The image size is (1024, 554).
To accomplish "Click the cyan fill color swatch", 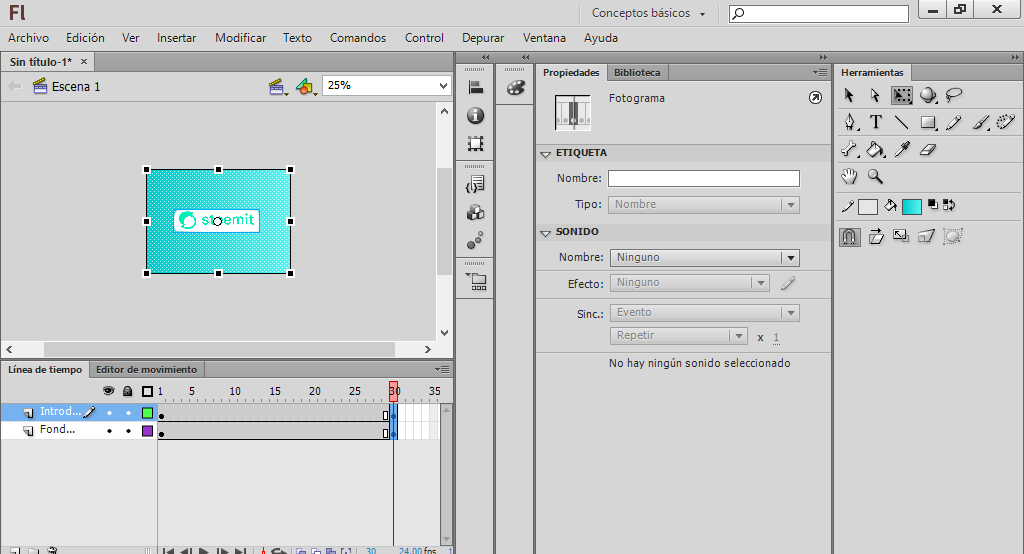I will pyautogui.click(x=911, y=206).
